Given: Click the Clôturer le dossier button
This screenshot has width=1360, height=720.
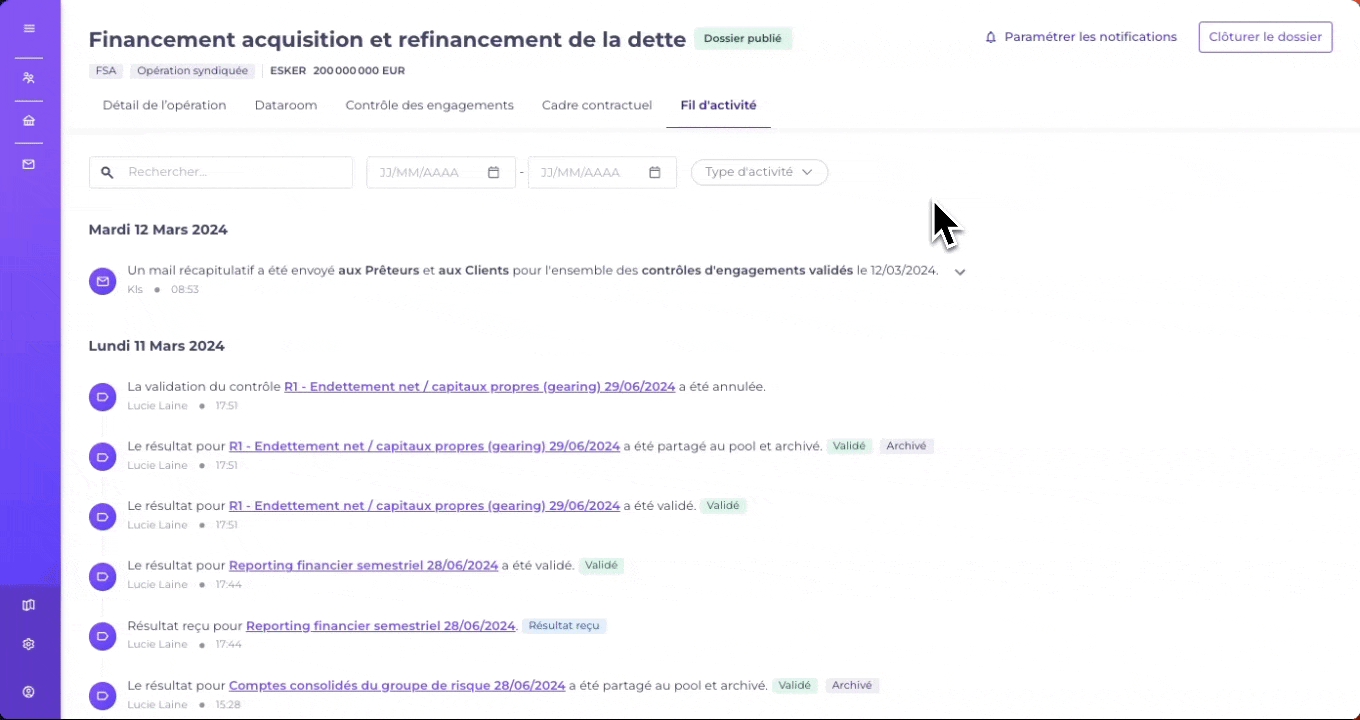Looking at the screenshot, I should point(1265,37).
